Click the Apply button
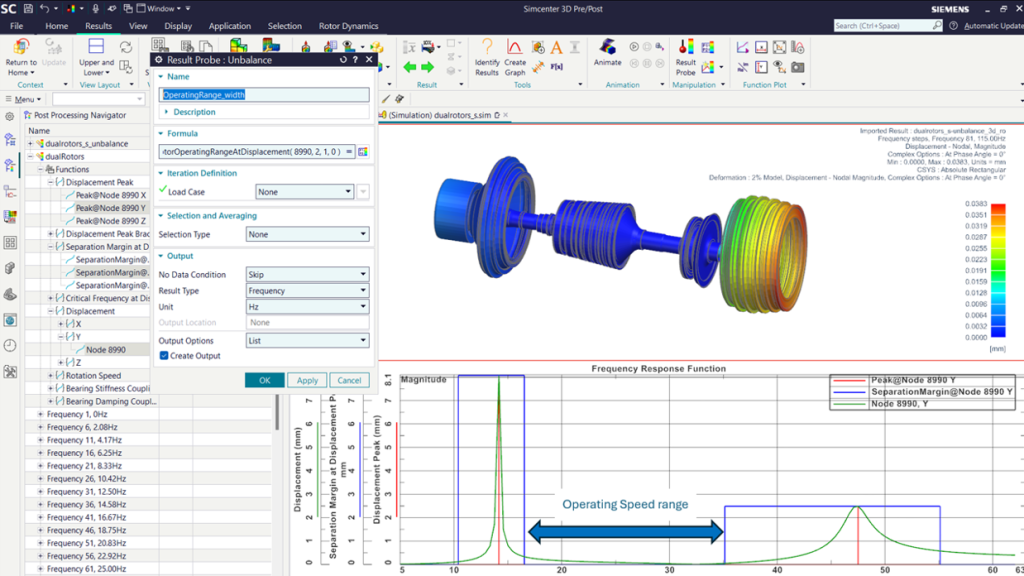The width and height of the screenshot is (1024, 576). coord(307,380)
